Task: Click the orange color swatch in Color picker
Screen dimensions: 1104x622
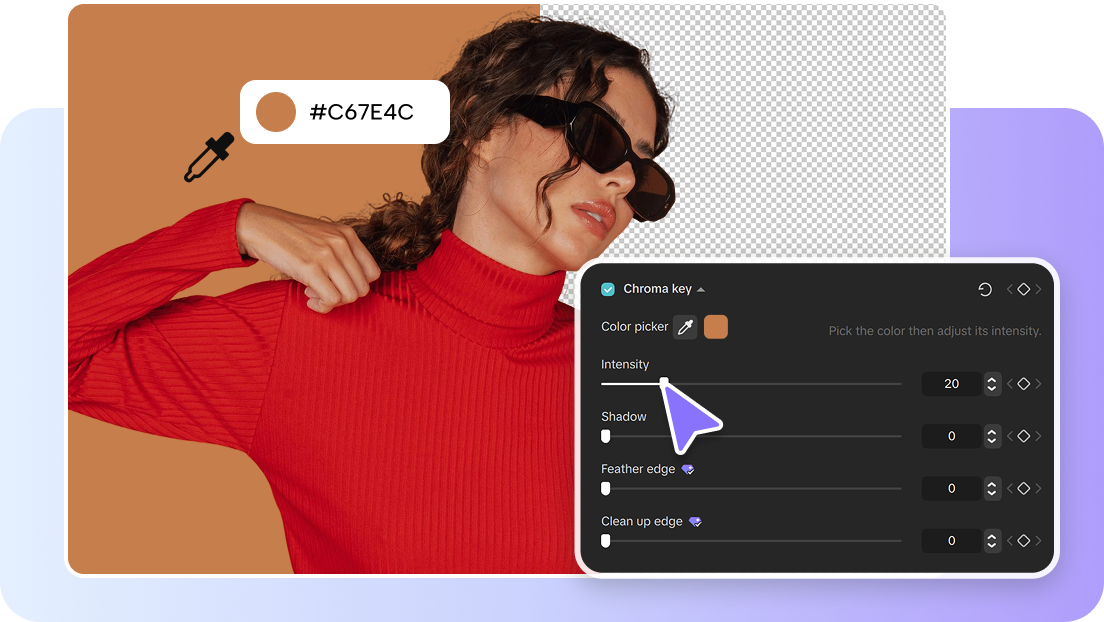Action: 716,327
